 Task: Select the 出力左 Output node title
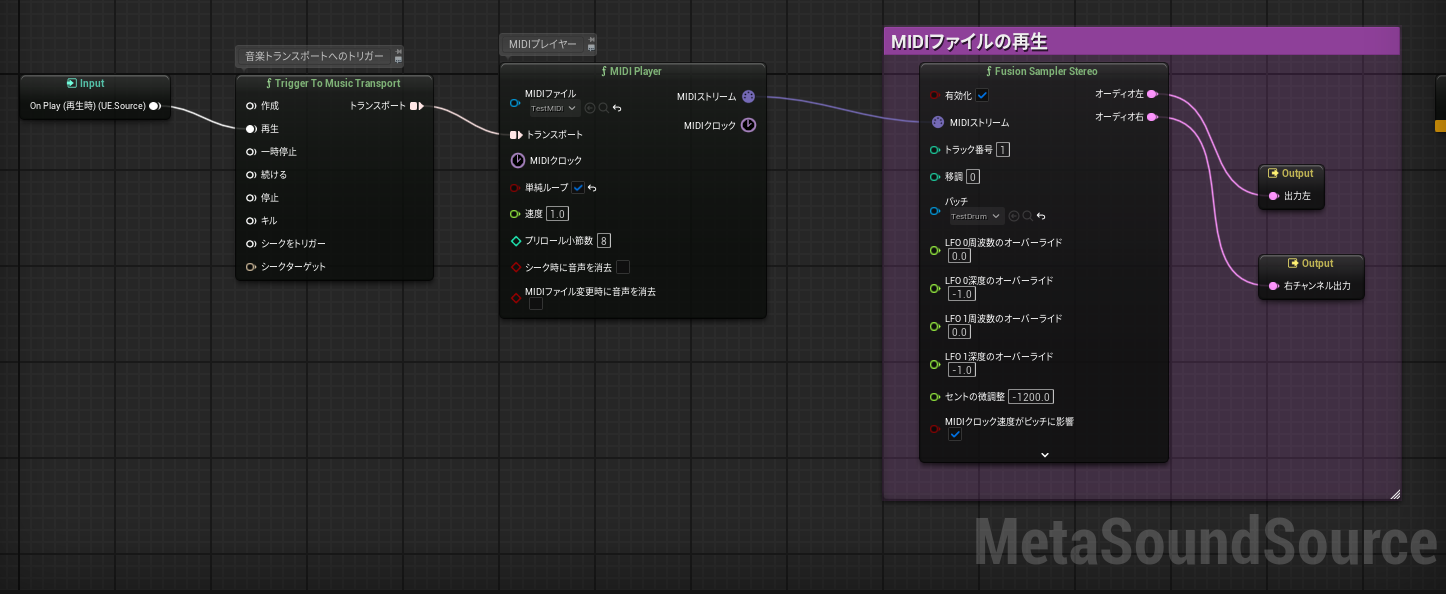tap(1297, 174)
